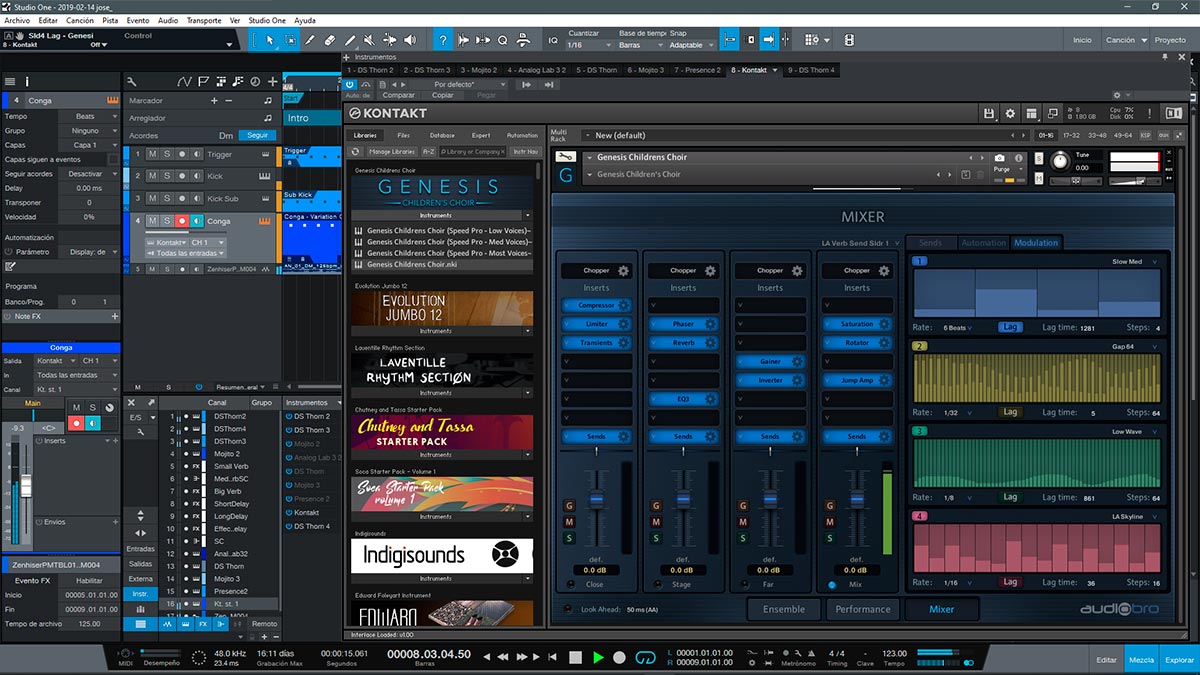Solo the Close mixer channel

(570, 538)
